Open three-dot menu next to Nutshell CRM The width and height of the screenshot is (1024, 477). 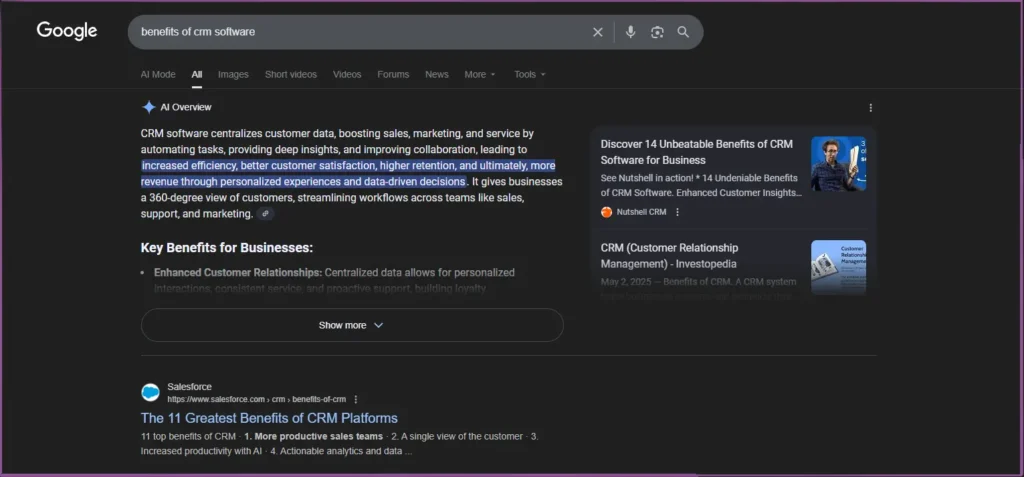click(677, 212)
